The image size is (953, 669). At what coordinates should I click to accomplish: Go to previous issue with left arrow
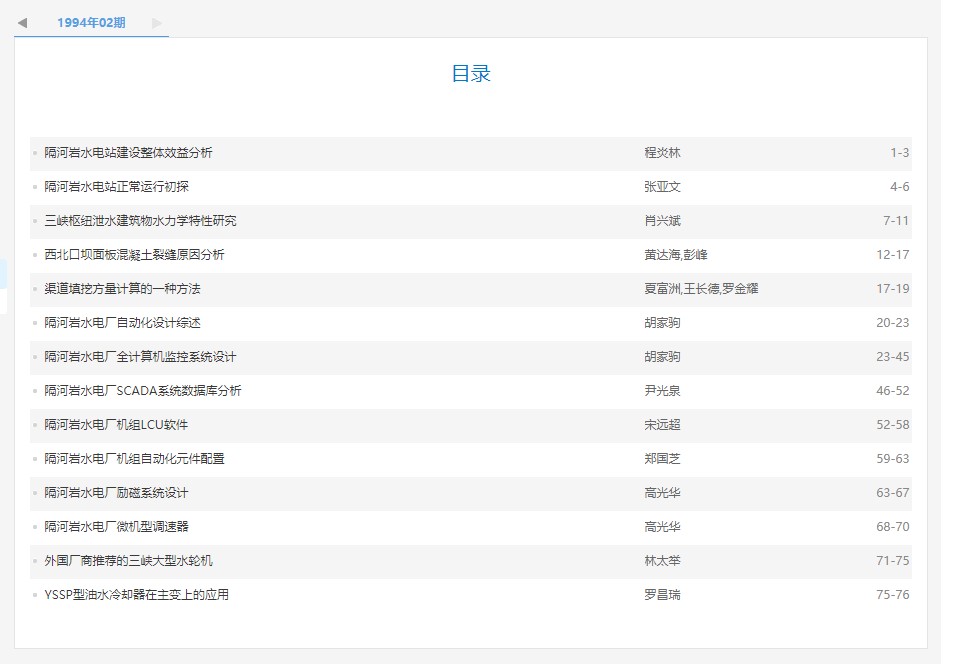[22, 23]
